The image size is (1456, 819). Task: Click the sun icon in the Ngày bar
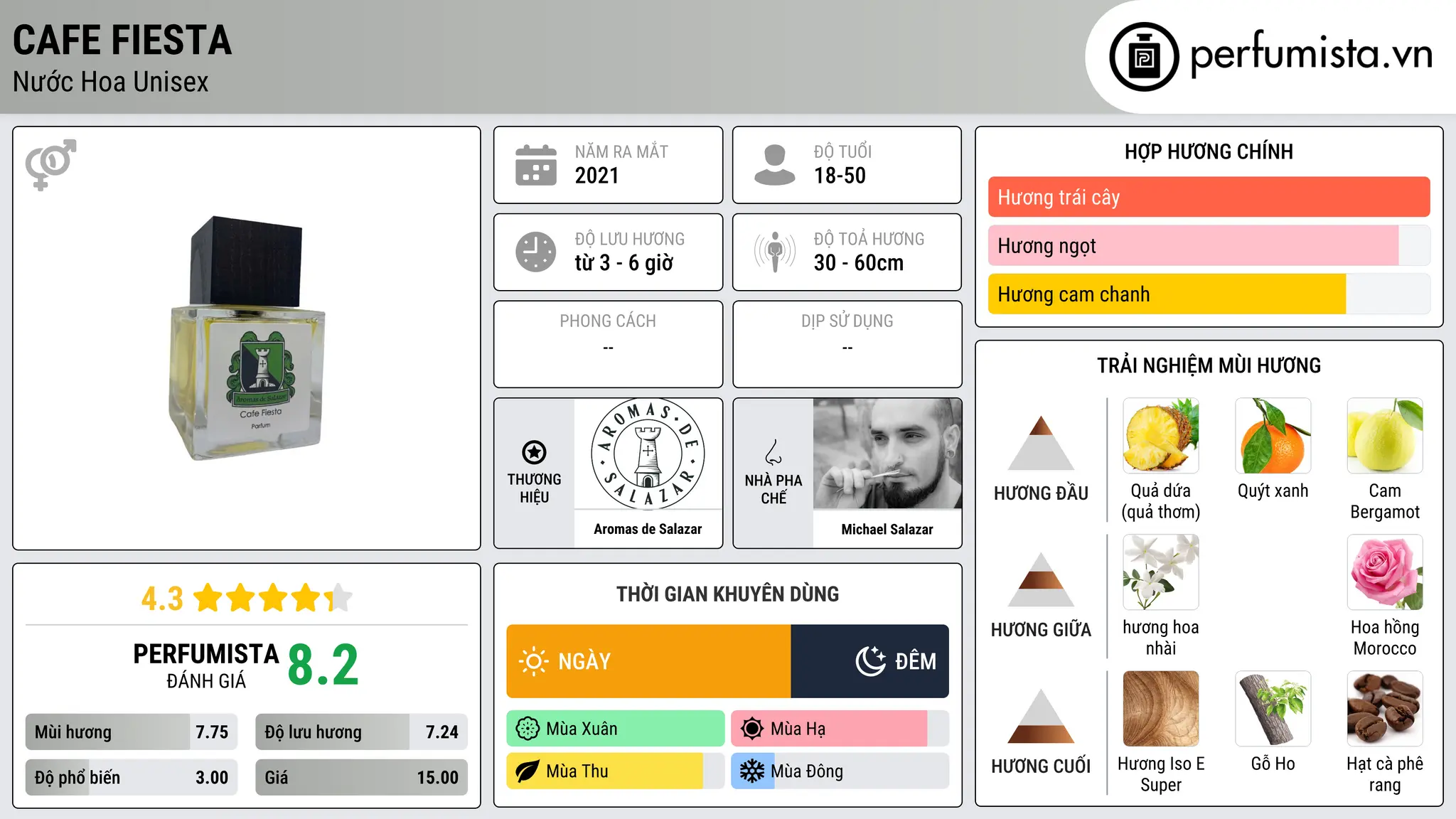[x=533, y=661]
